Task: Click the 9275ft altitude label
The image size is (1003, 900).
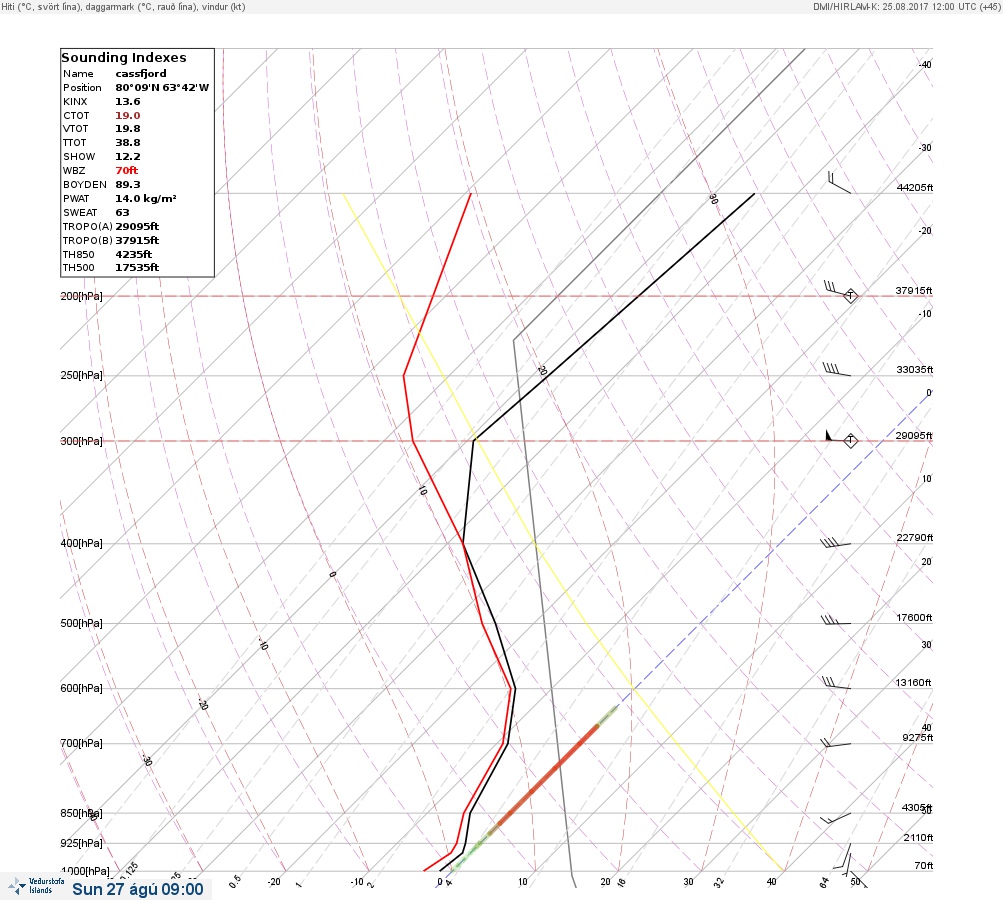Action: (x=918, y=738)
